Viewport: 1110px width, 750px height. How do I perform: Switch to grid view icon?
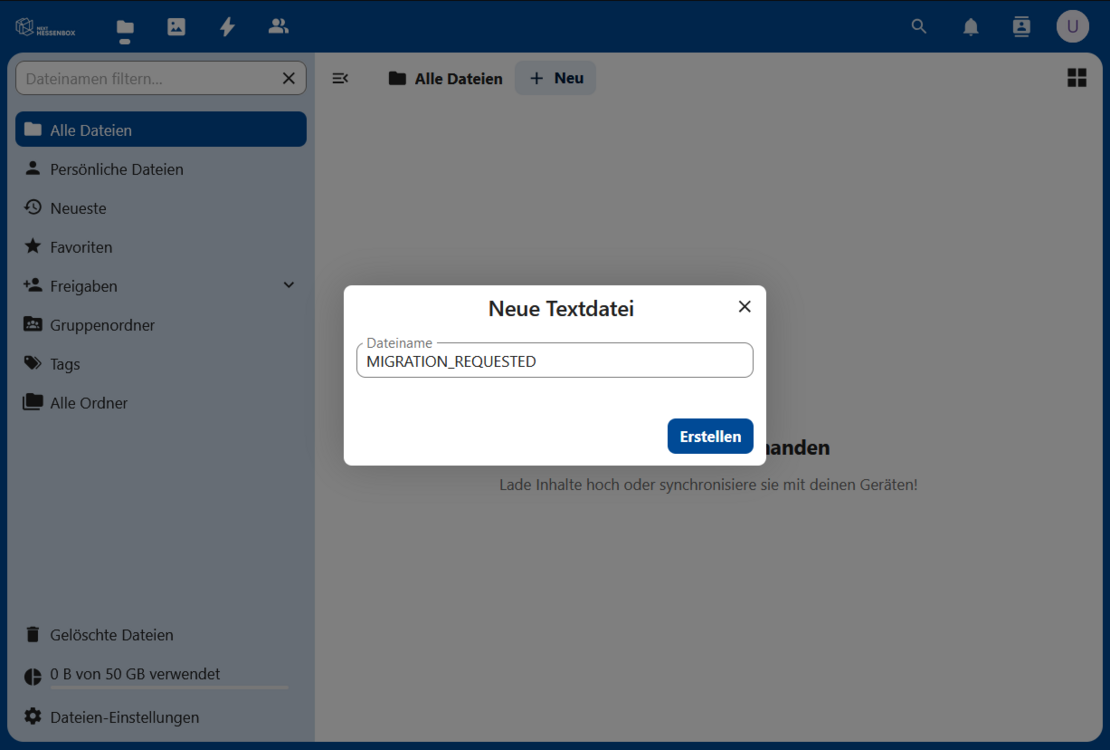1076,78
